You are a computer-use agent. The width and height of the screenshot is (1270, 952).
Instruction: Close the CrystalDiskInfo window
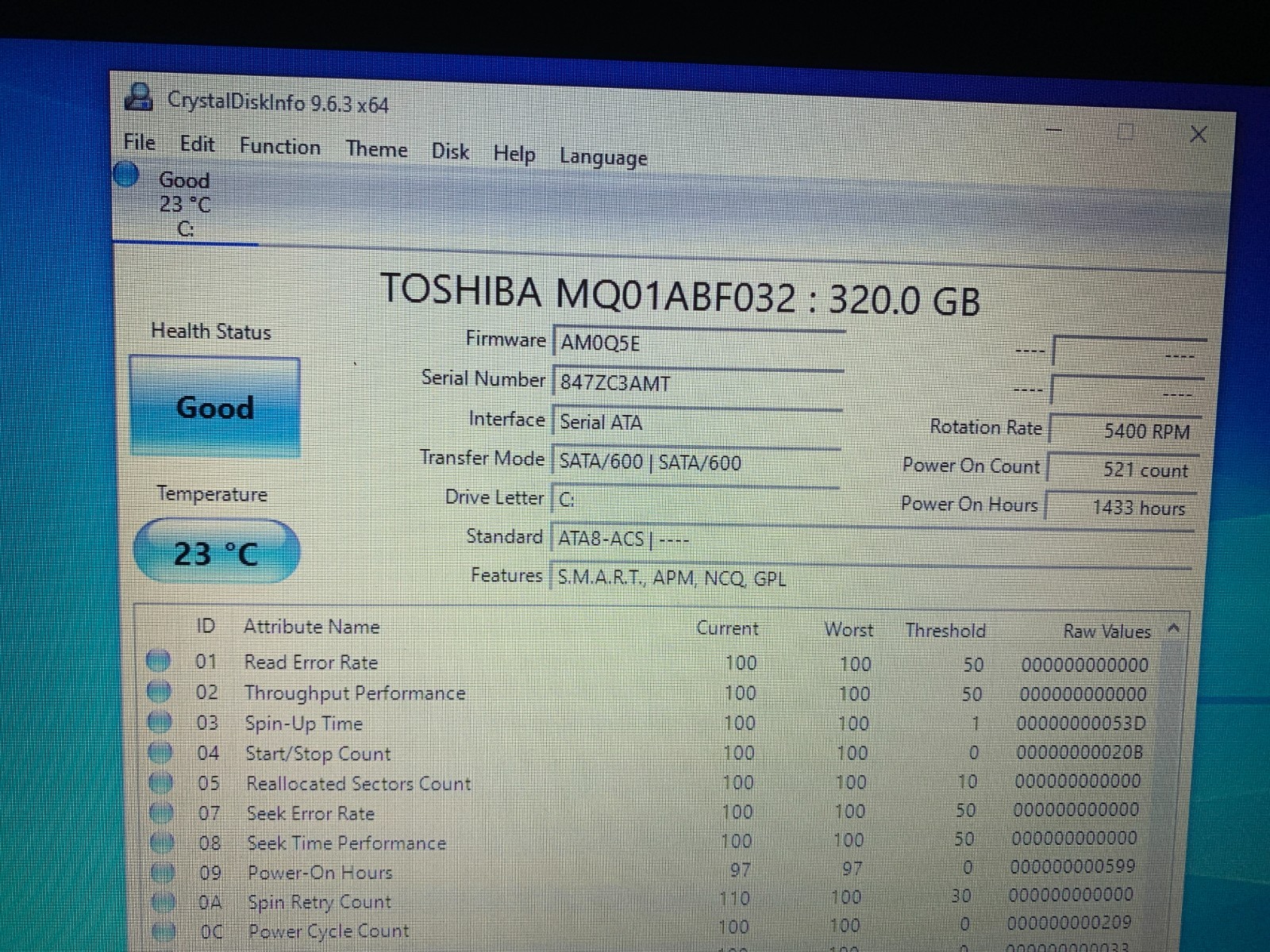[x=1199, y=135]
